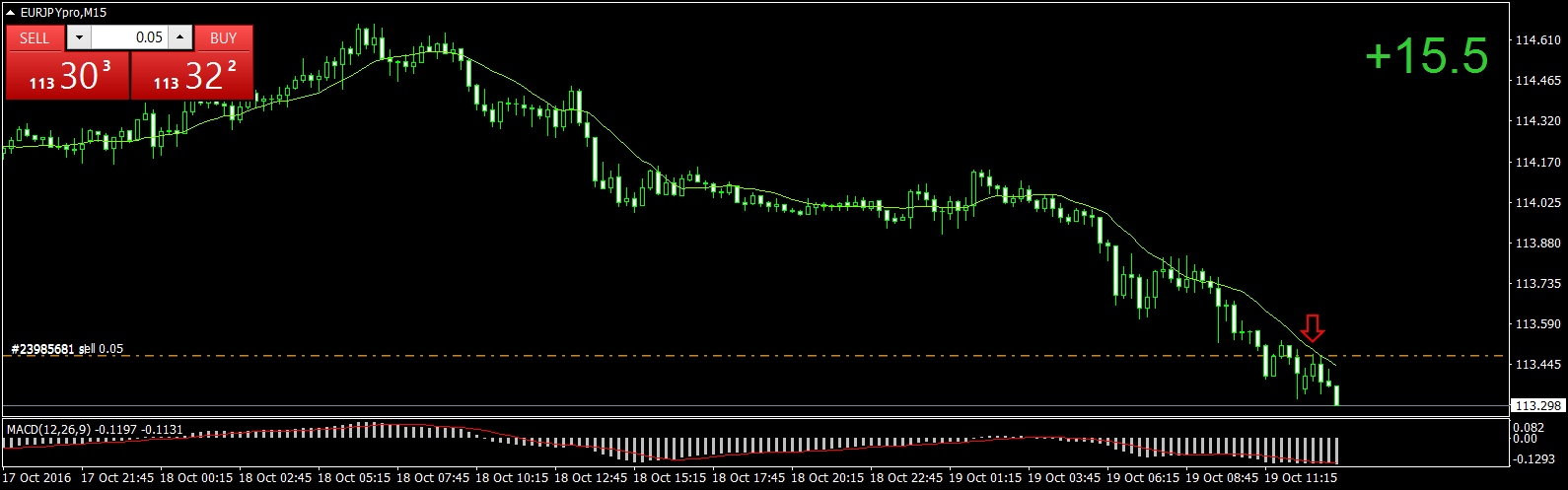This screenshot has width=1568, height=490.
Task: Click the SELL button at 113.303
Action: point(67,75)
